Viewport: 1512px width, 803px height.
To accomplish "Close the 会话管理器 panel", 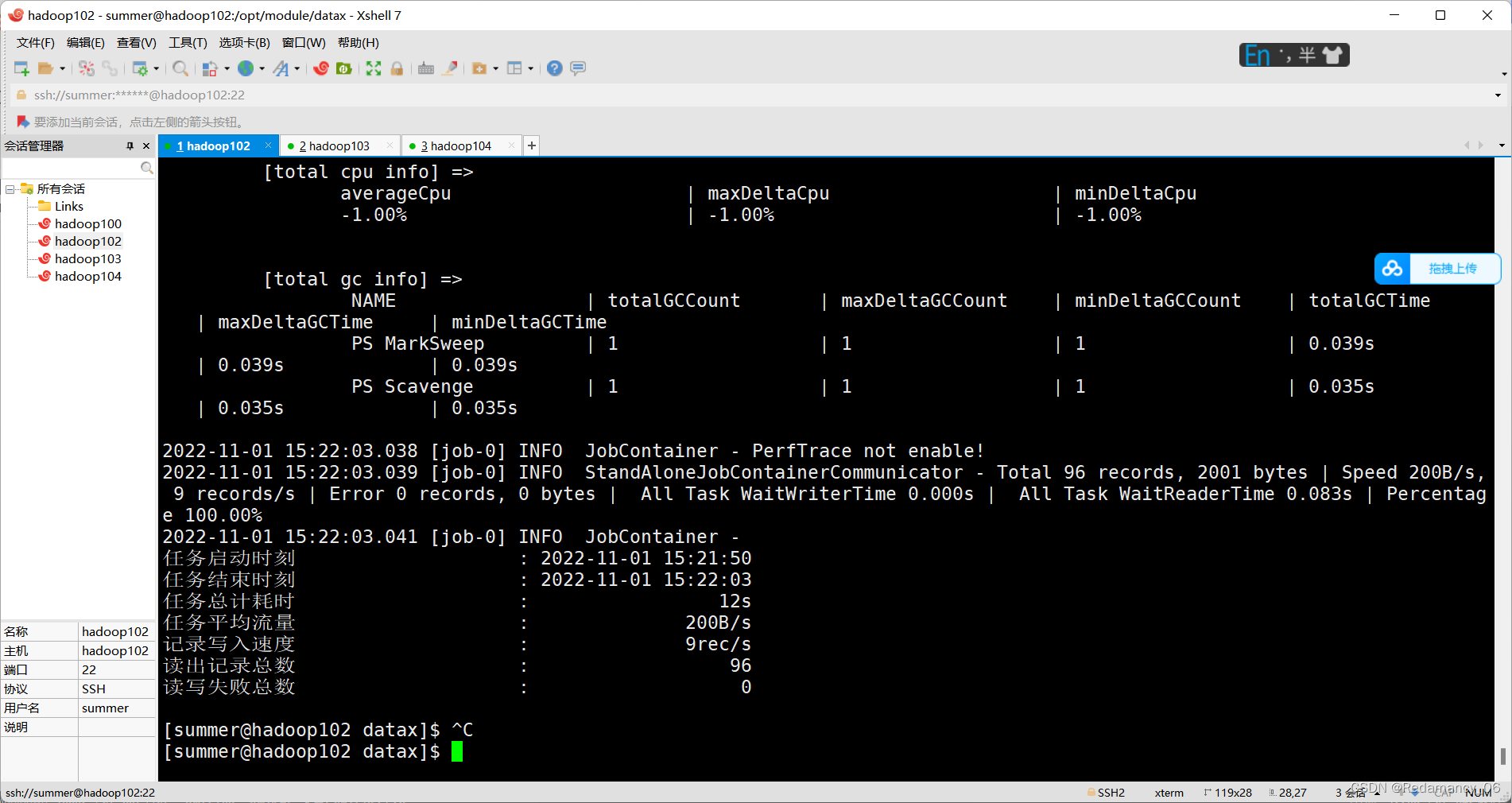I will coord(146,146).
